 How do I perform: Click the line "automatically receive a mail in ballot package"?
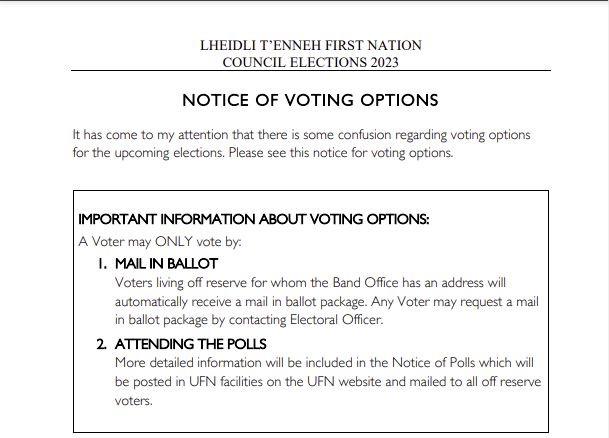[327, 302]
